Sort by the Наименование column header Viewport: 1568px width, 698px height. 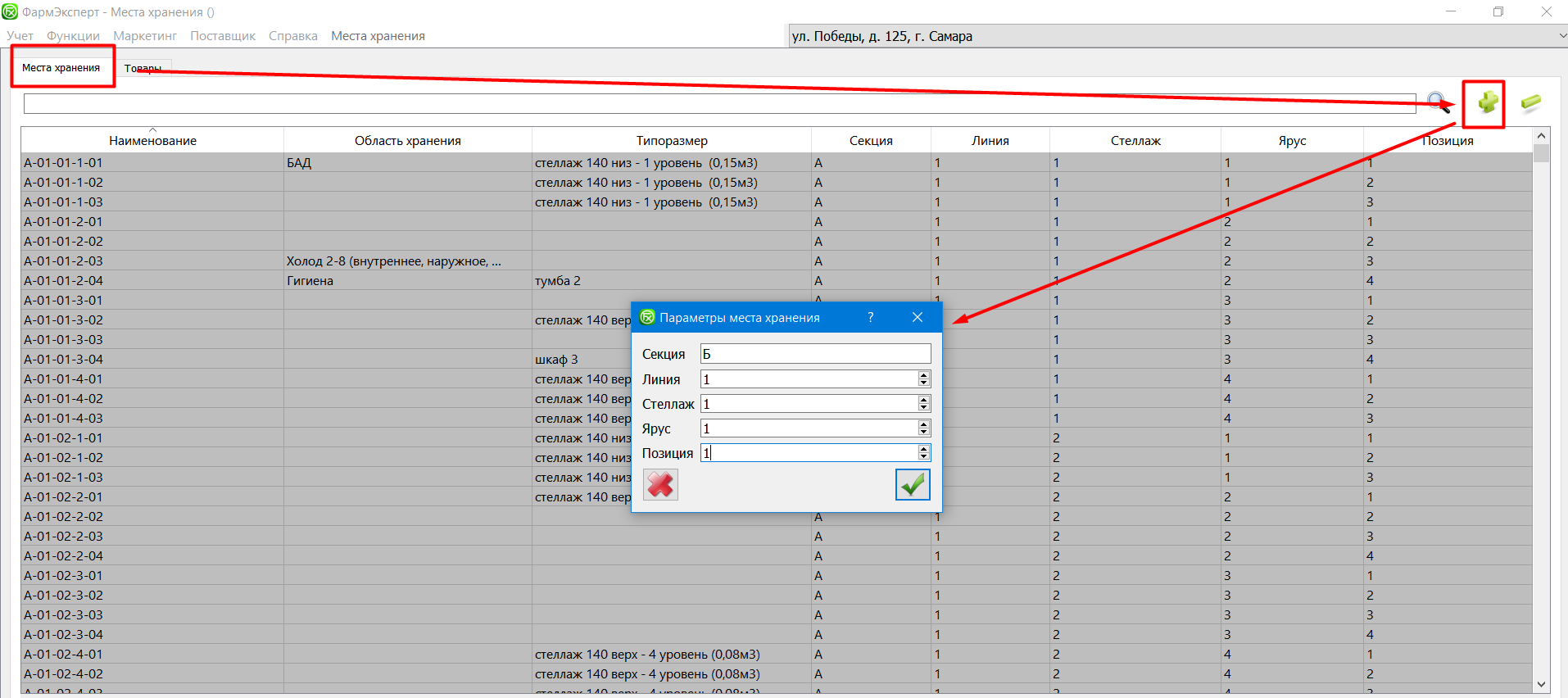[152, 140]
